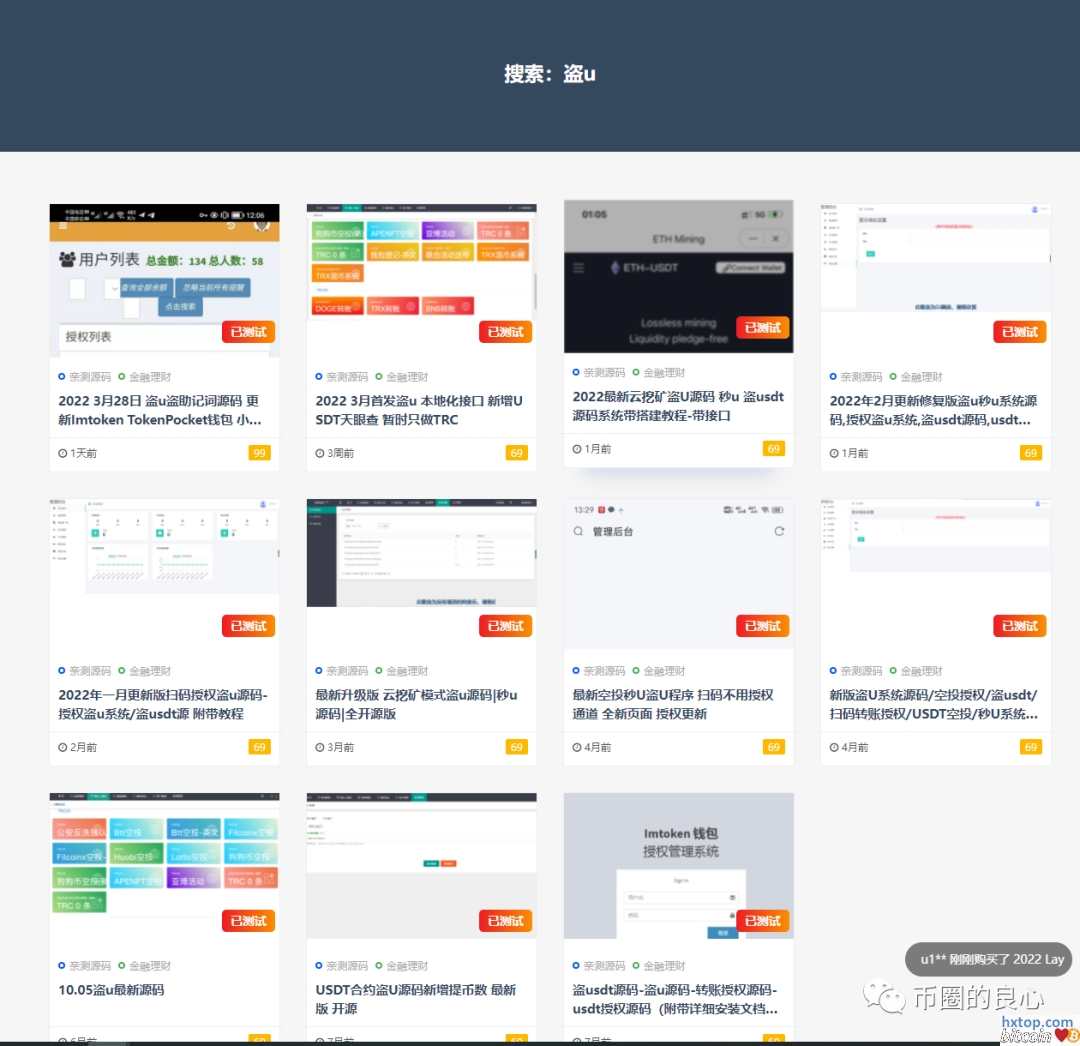Click the hamburger menu icon in the ETH-USDT thumbnail
The width and height of the screenshot is (1080, 1046).
point(578,268)
